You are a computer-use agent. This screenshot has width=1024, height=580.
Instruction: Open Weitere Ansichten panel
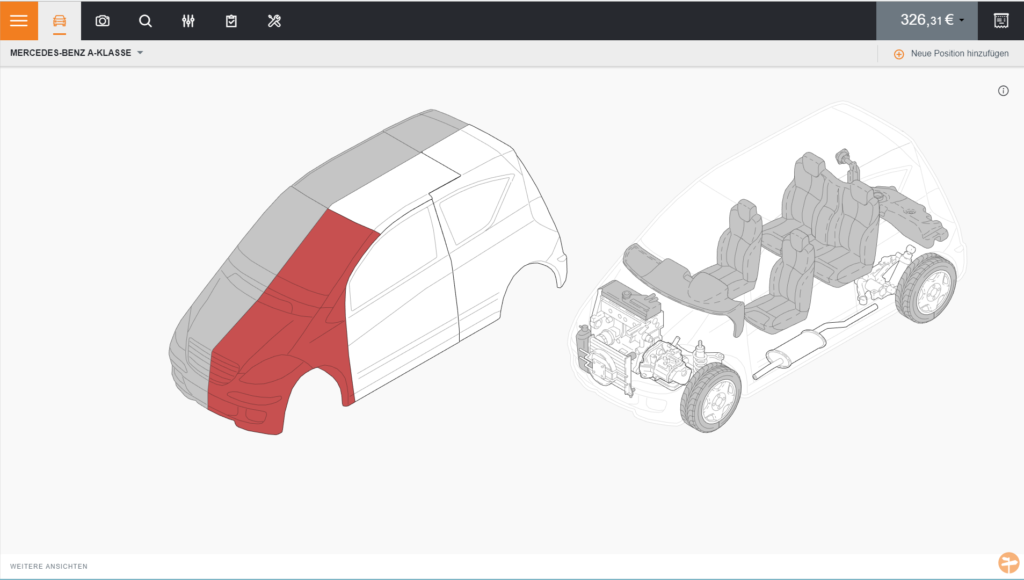pos(49,566)
